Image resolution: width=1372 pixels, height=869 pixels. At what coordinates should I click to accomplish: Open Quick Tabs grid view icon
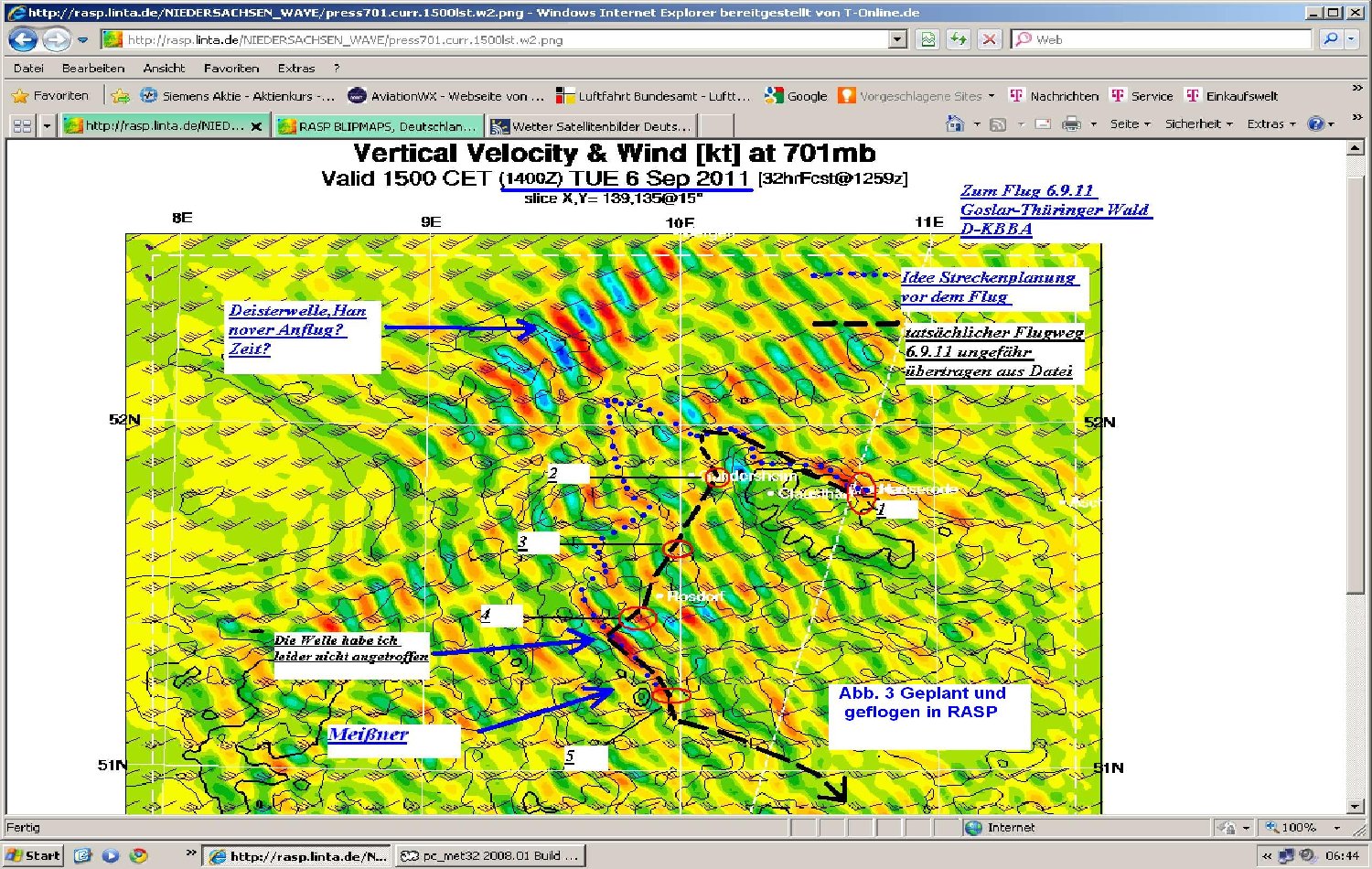(22, 125)
